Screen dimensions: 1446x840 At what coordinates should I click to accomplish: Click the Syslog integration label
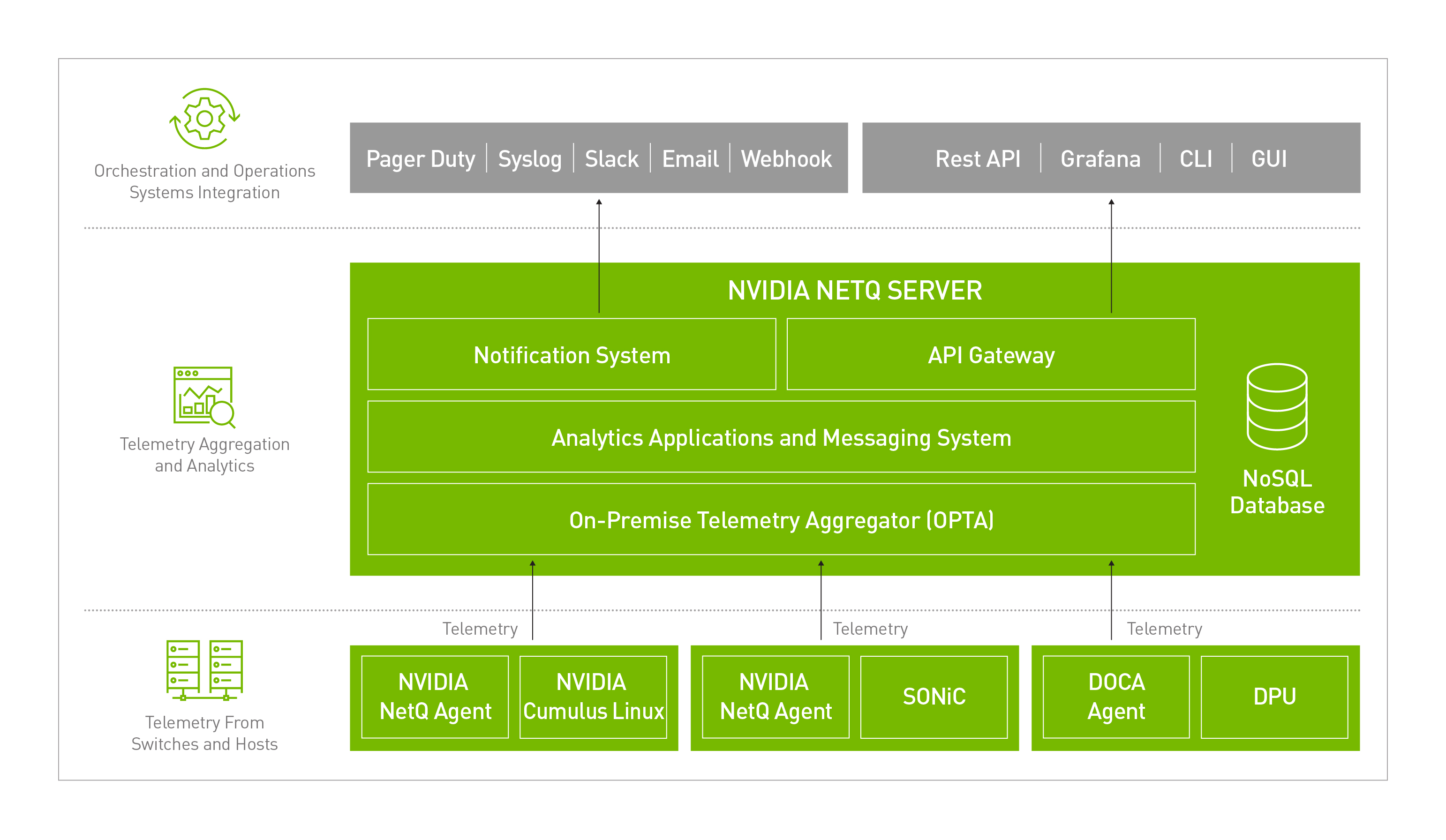pyautogui.click(x=530, y=159)
